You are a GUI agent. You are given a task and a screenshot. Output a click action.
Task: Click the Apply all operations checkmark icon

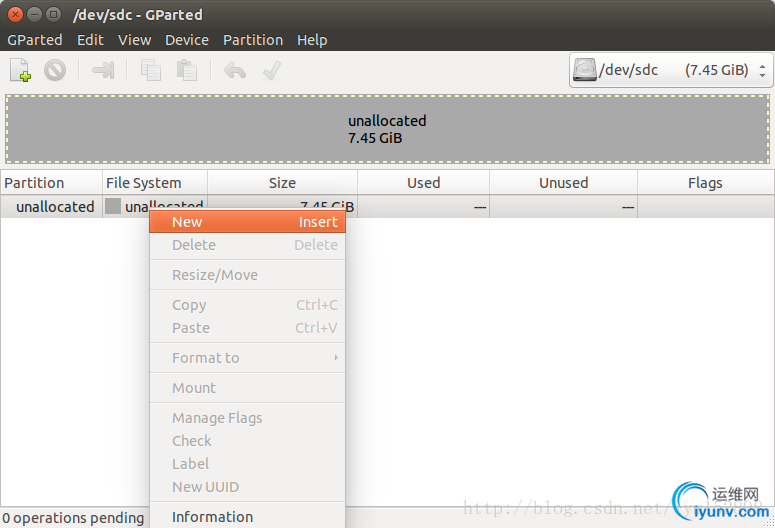click(x=272, y=70)
